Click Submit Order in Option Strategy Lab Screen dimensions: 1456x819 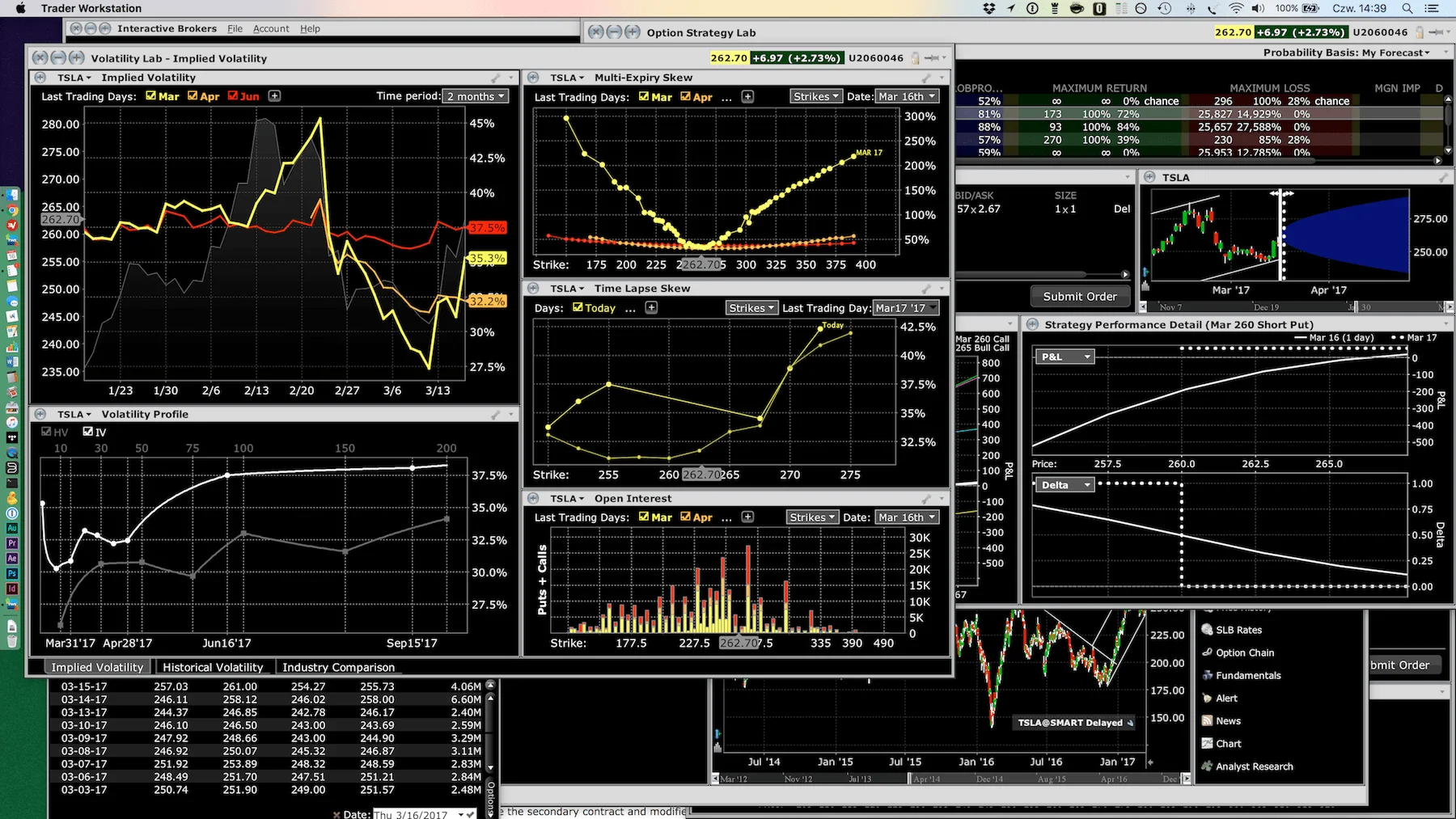1080,297
